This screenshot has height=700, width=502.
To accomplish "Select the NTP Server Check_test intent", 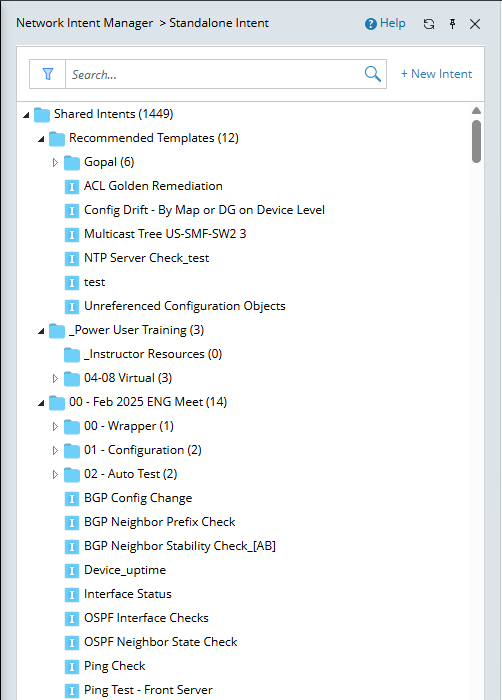I will click(x=146, y=258).
